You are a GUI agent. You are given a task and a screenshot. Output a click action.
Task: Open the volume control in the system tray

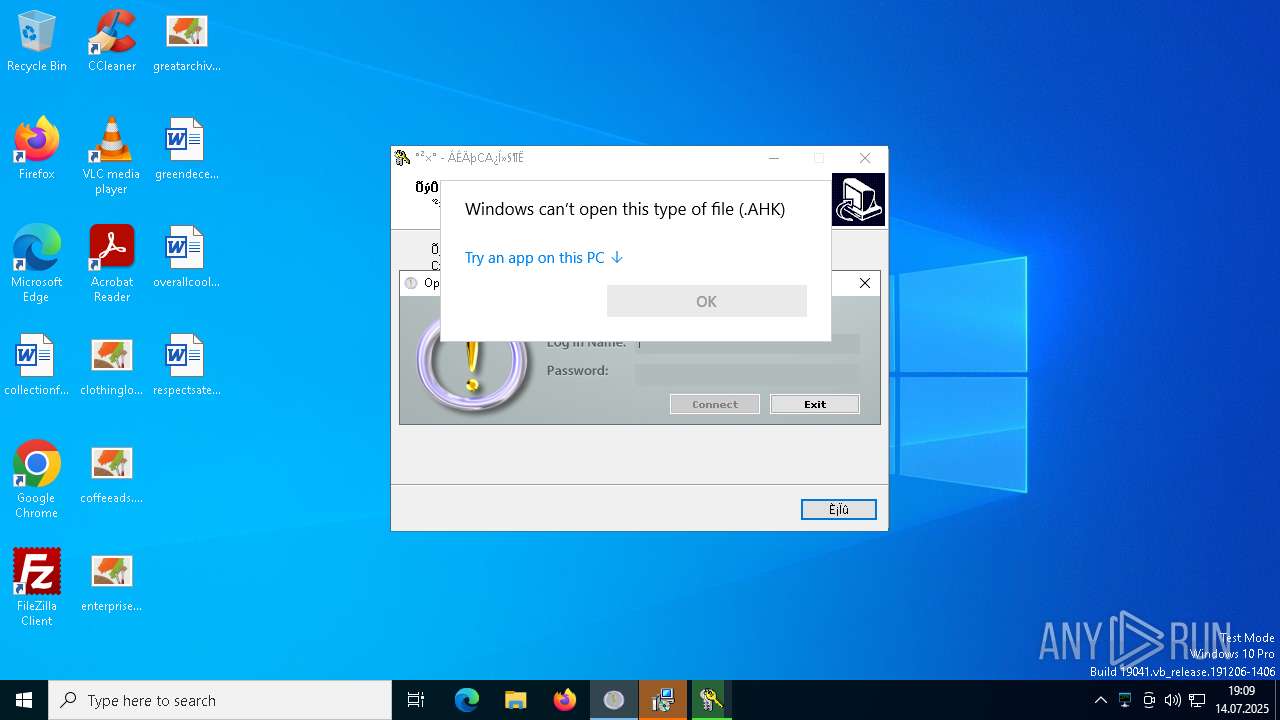click(x=1173, y=700)
